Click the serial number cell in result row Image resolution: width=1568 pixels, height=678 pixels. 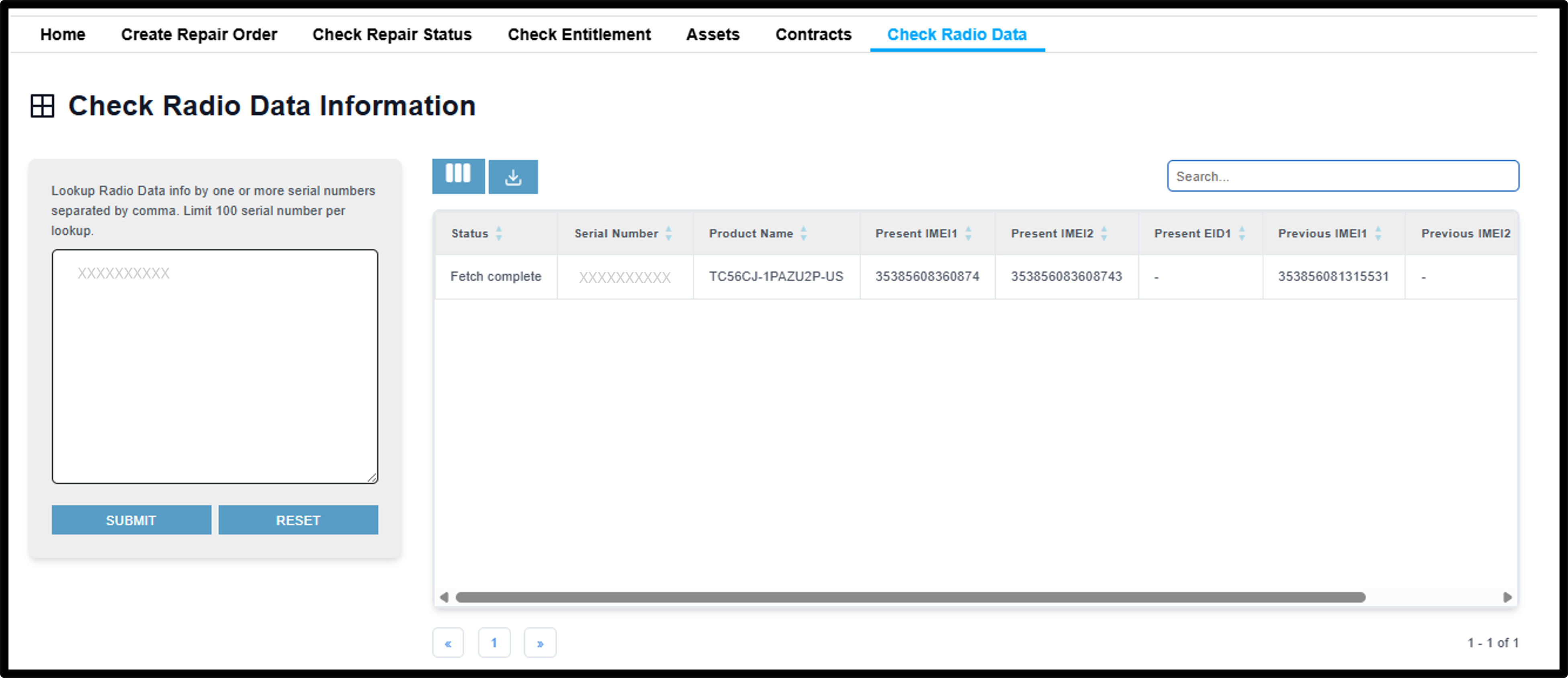coord(625,277)
